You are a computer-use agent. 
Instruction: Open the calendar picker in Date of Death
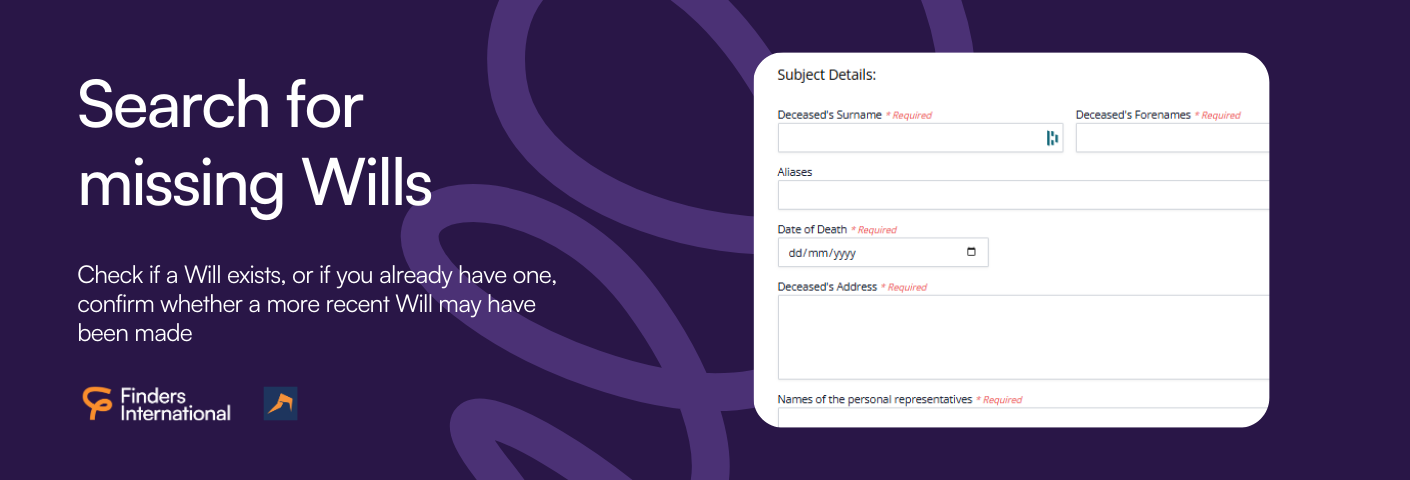tap(971, 252)
